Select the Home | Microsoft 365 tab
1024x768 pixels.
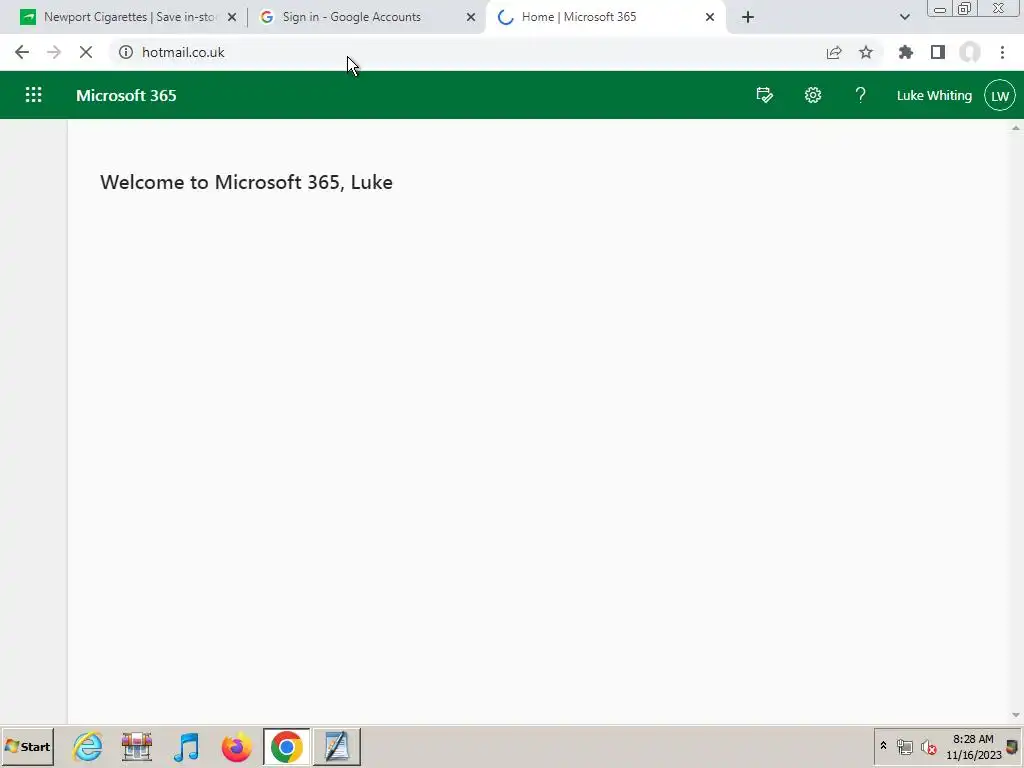(604, 17)
